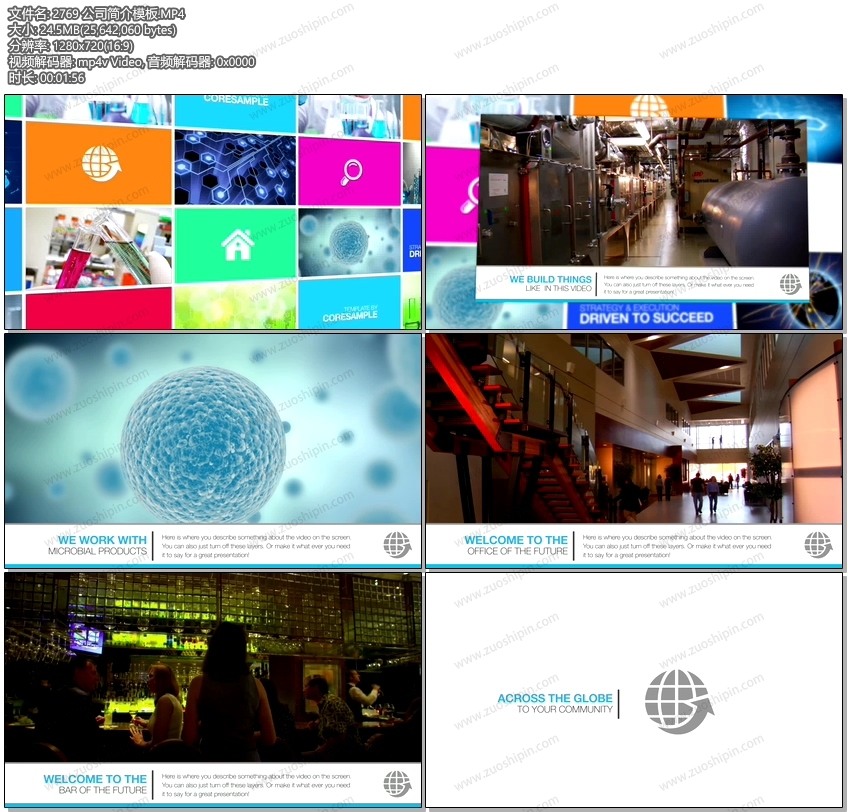Screen dimensions: 848x812
Task: Click the blue hexagon pattern tile
Action: [x=235, y=168]
